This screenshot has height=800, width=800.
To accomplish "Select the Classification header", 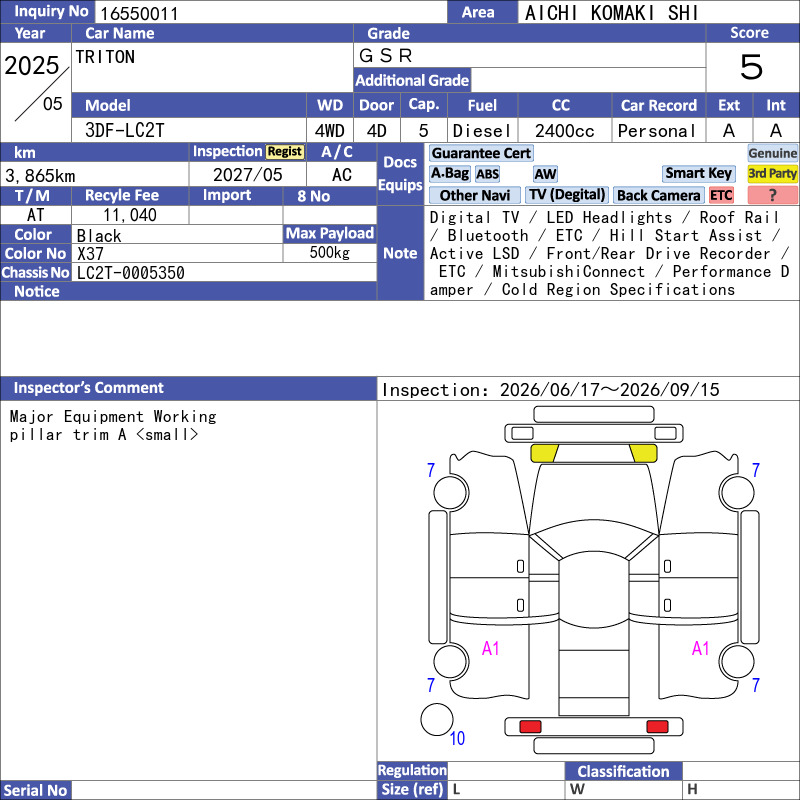I will pyautogui.click(x=623, y=771).
